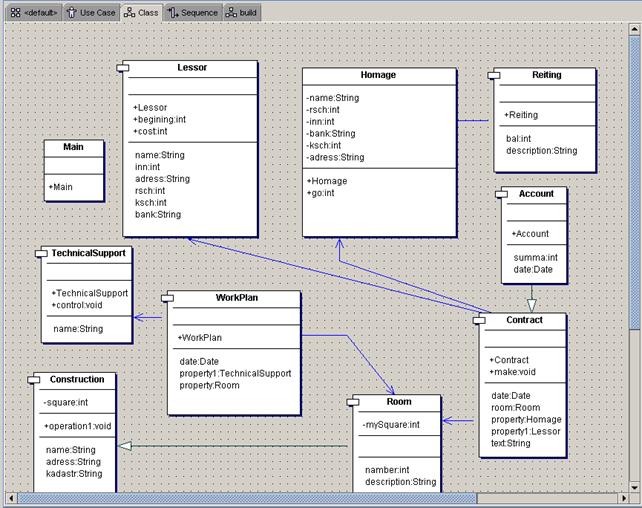Switch to the Use Case tab
This screenshot has width=642, height=508.
click(90, 13)
